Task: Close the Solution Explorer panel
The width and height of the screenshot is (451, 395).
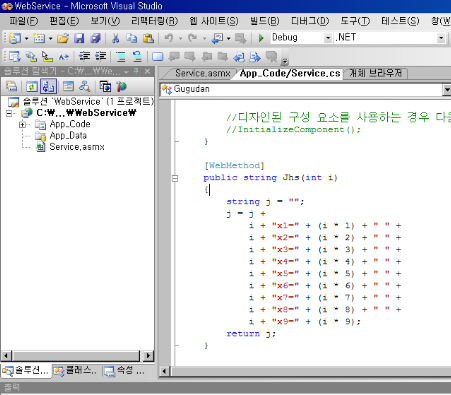Action: click(147, 71)
